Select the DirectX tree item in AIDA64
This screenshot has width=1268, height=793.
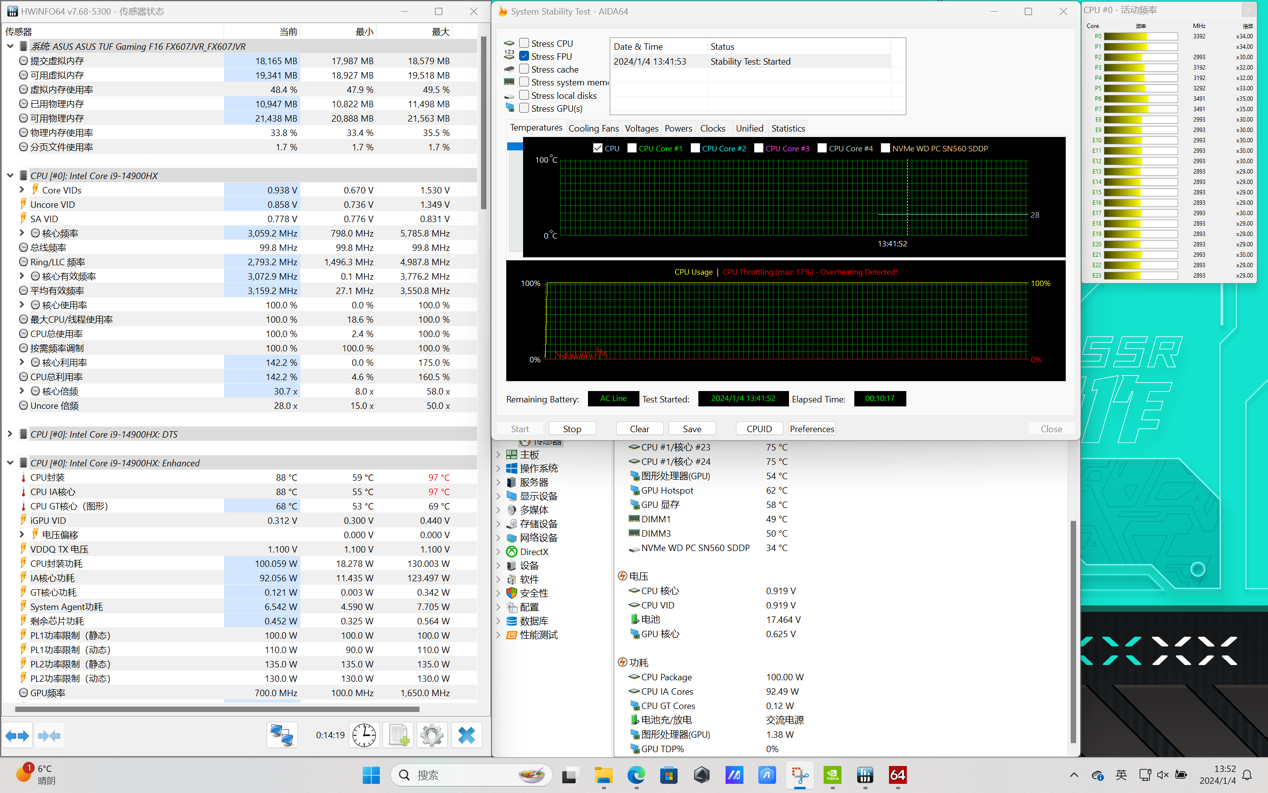[533, 552]
